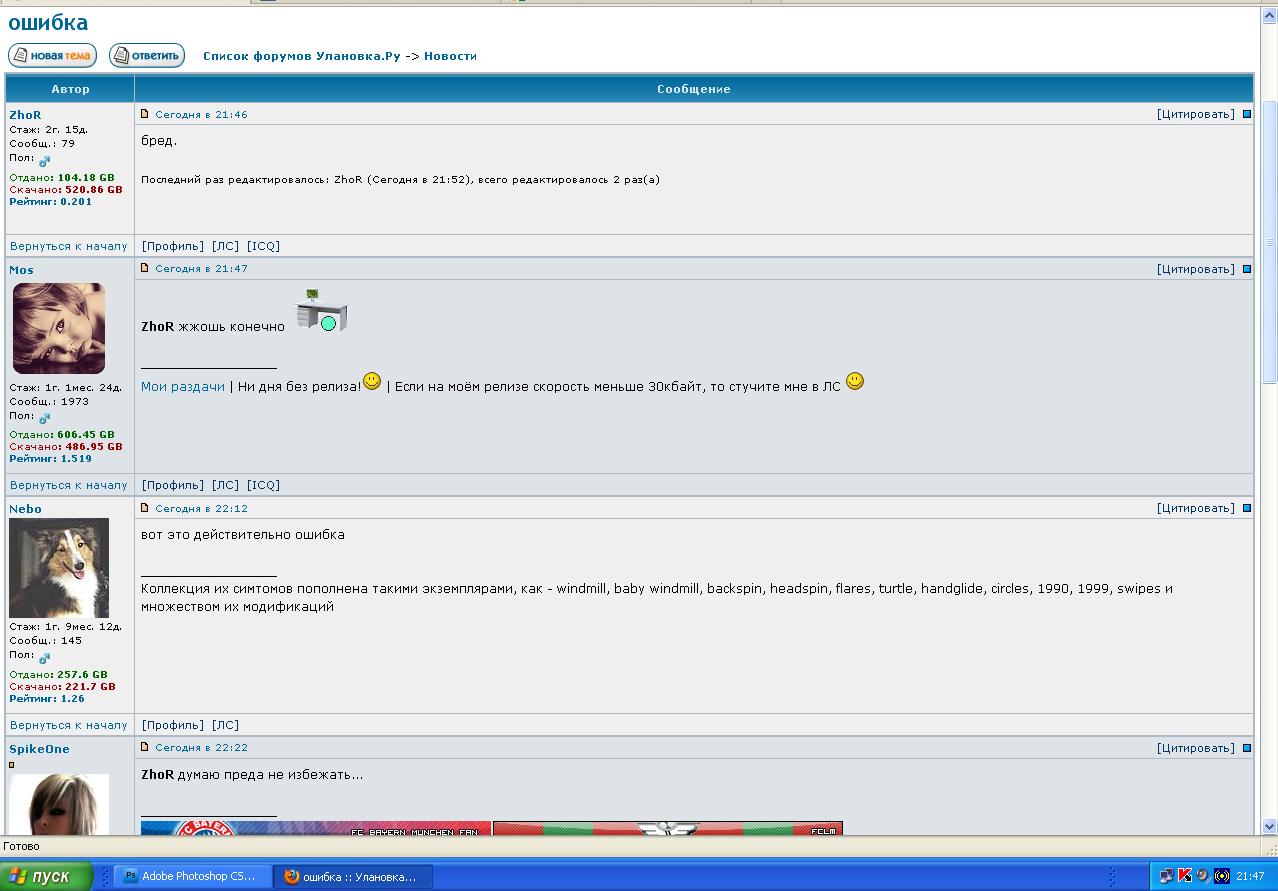
Task: Click the yellow round tray icon beside the clock
Action: click(1222, 876)
